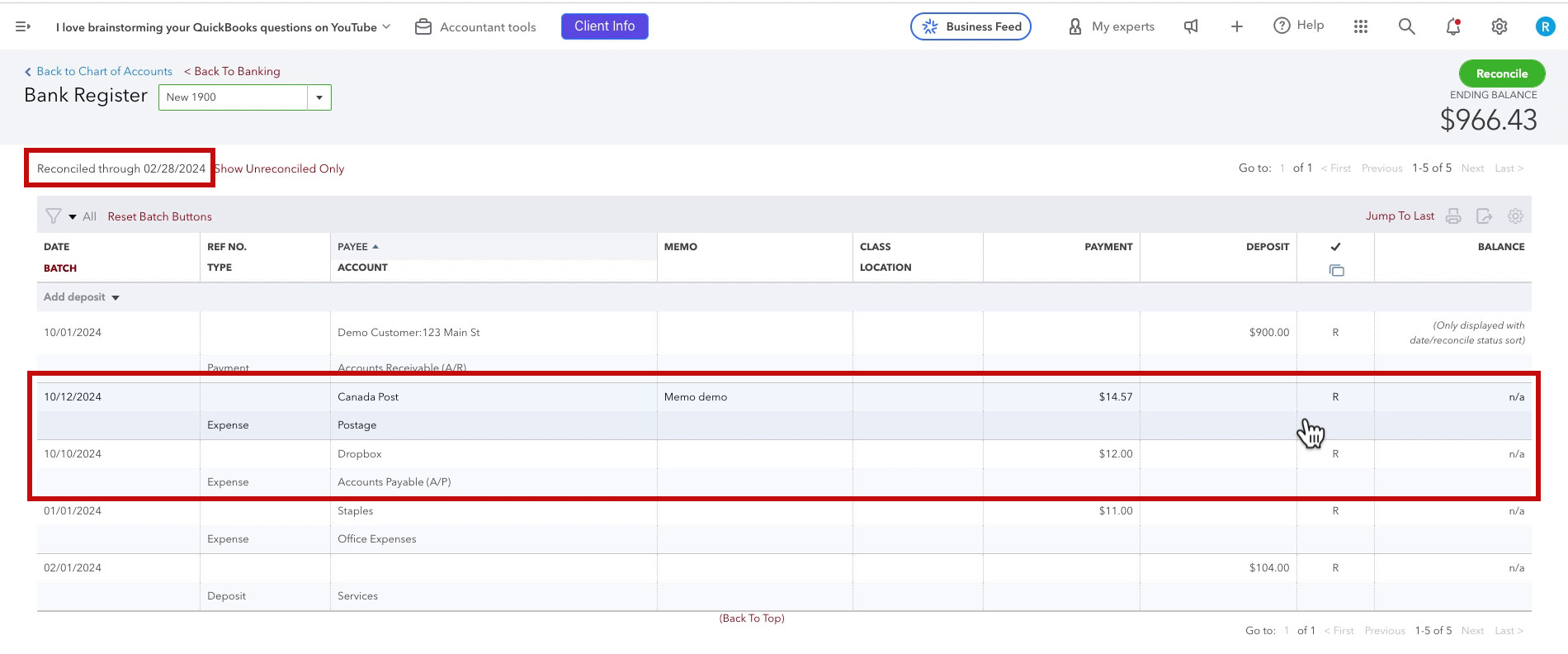Image resolution: width=1568 pixels, height=654 pixels.
Task: Open the hamburger navigation menu icon
Action: [23, 27]
